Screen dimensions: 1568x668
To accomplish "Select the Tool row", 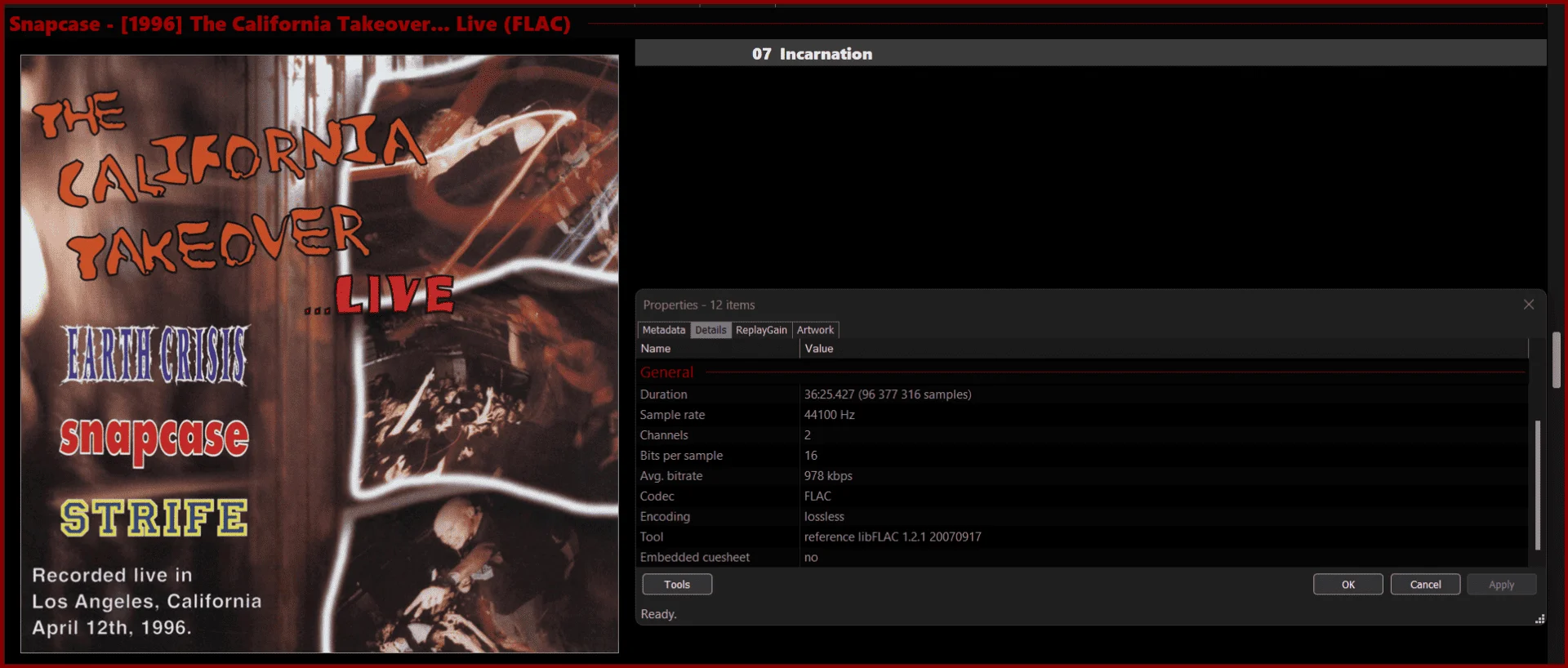I will click(1082, 537).
